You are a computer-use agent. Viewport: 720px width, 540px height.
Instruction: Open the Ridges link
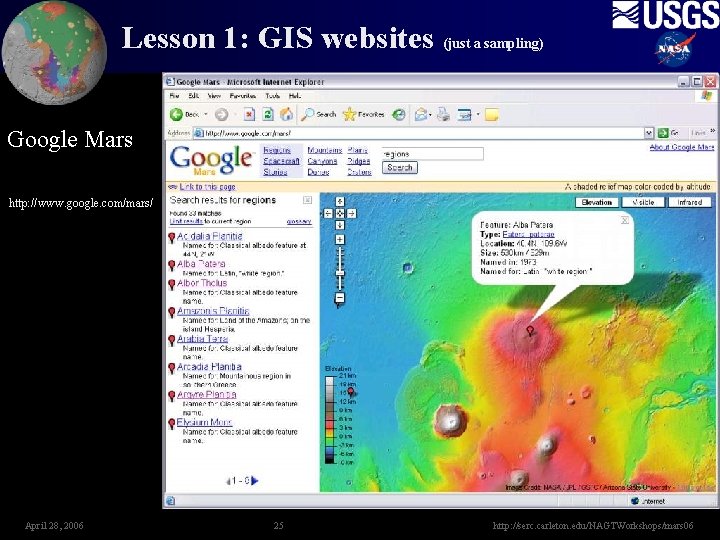tap(359, 161)
